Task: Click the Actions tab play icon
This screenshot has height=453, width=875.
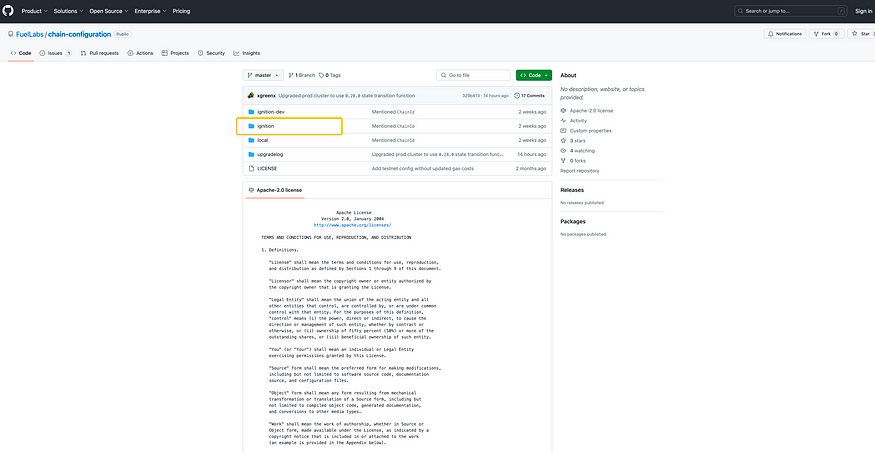Action: click(131, 53)
